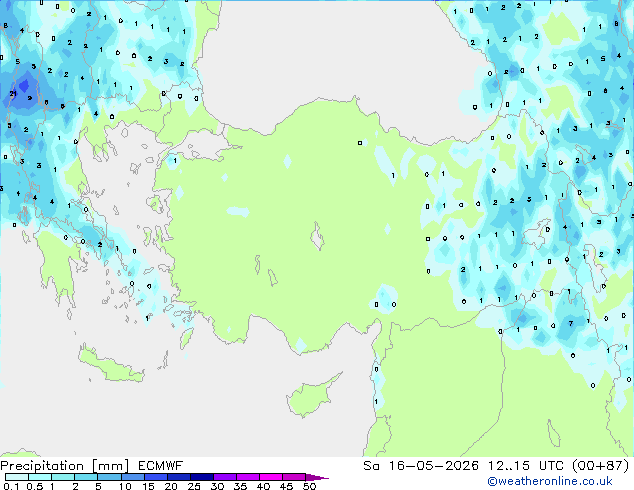Pick the 20 mm dark blue swatch

[x=178, y=477]
